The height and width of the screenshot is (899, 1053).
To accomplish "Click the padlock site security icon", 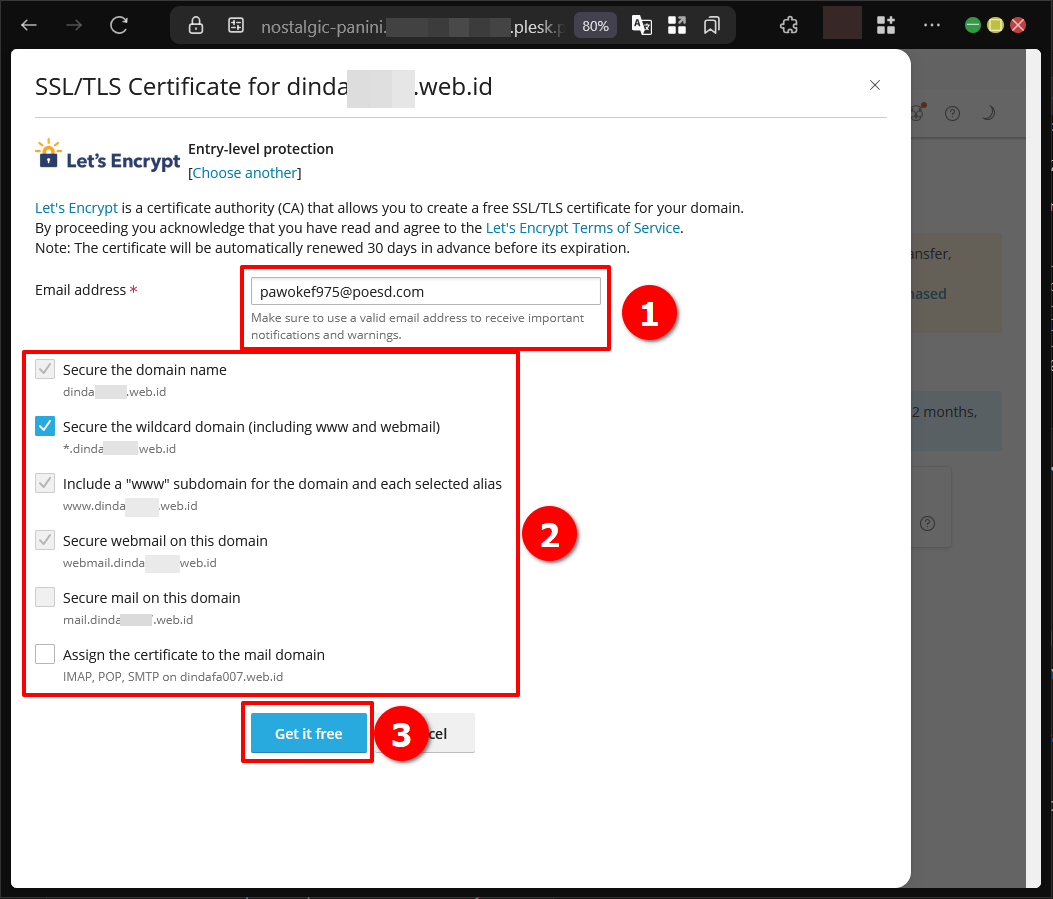I will pyautogui.click(x=196, y=26).
